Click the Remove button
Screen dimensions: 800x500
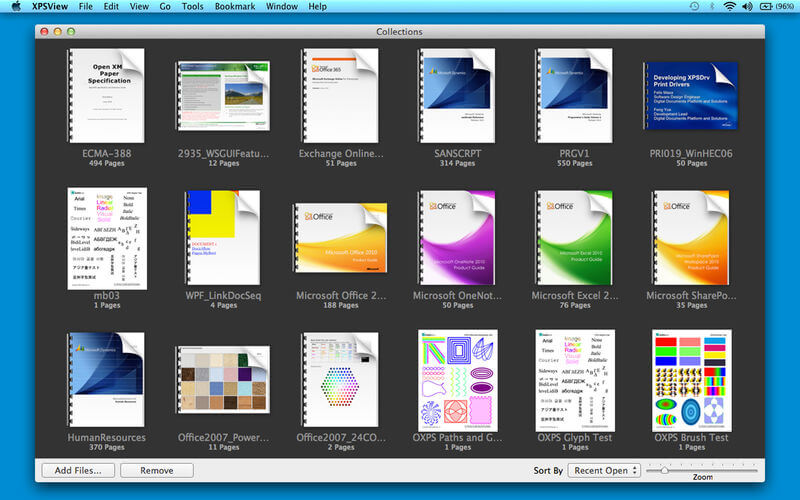pos(157,470)
